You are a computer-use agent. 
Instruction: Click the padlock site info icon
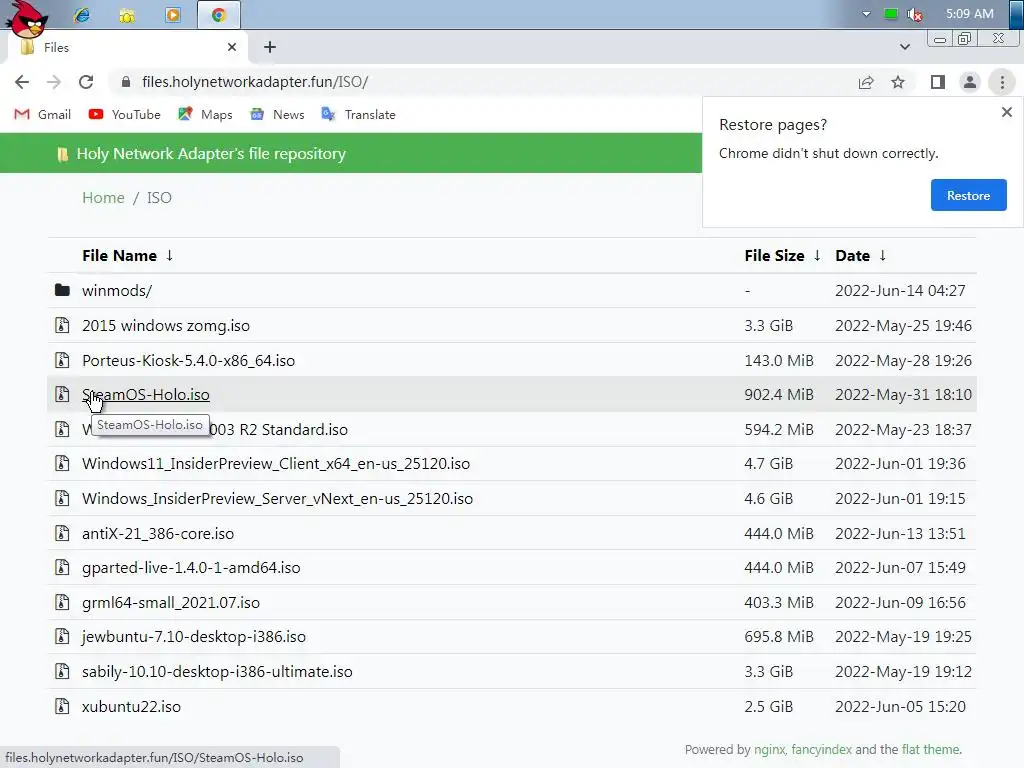coord(126,82)
